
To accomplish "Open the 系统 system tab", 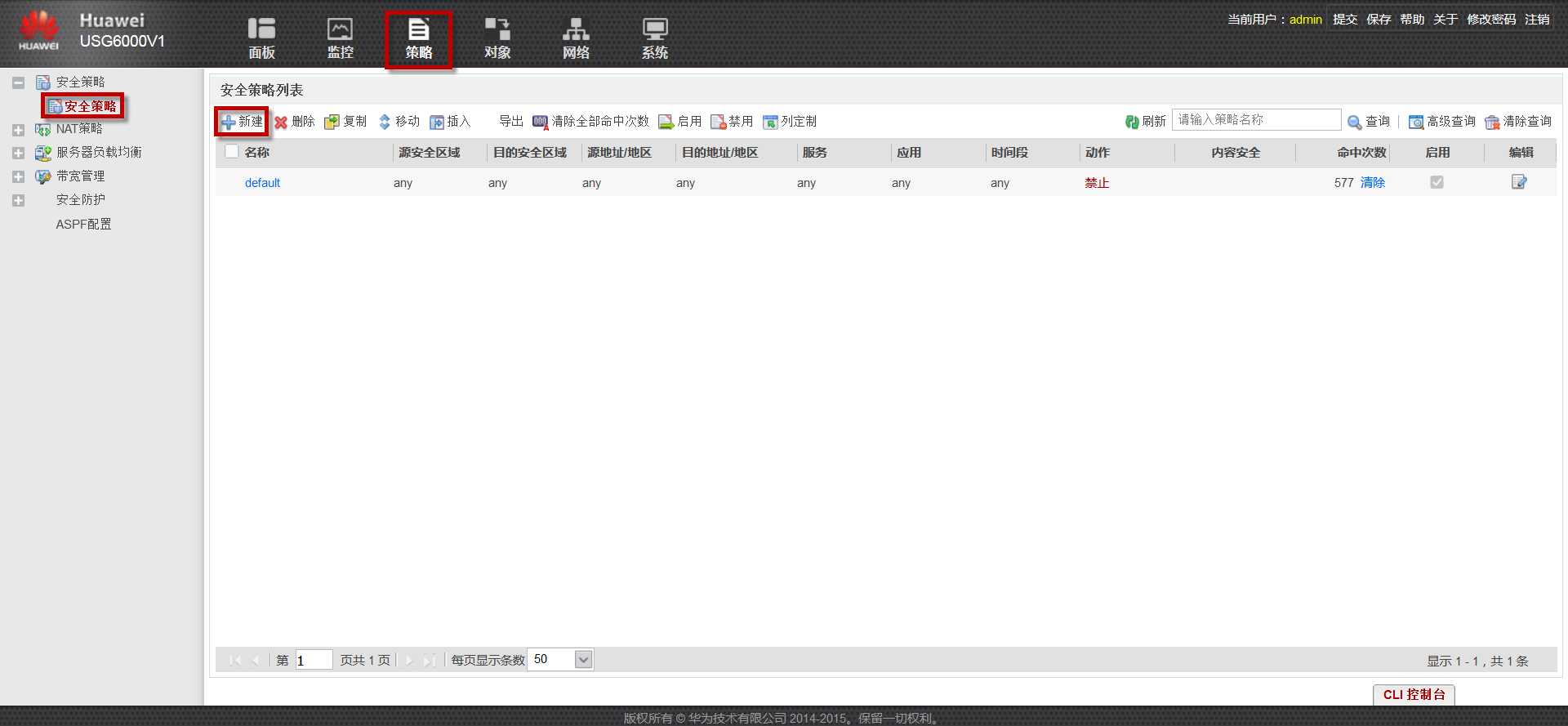I will pos(655,38).
